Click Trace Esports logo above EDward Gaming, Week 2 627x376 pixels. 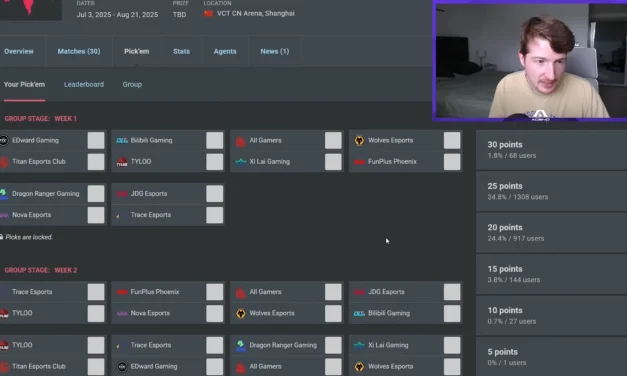click(118, 346)
